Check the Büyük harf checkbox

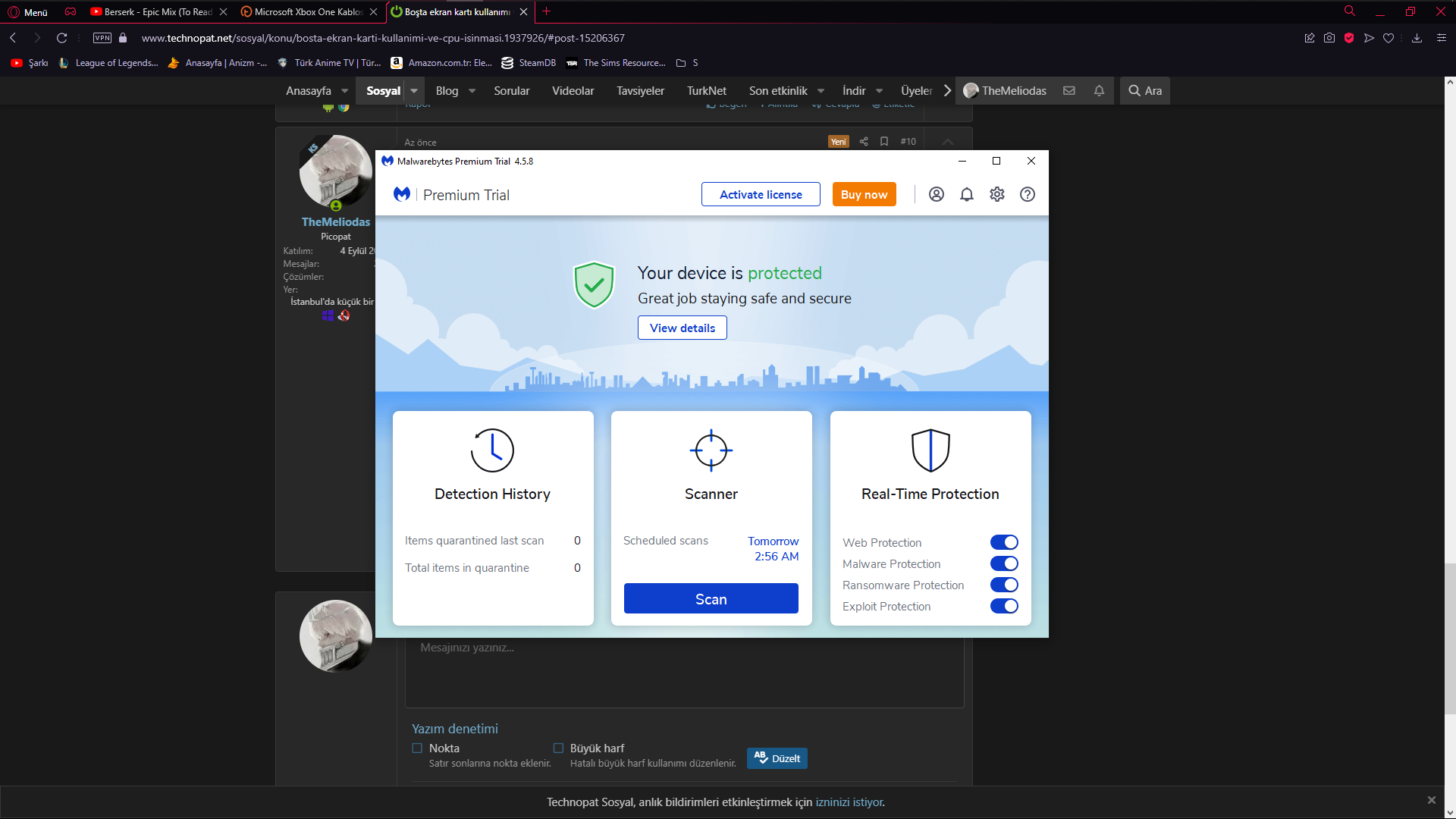tap(558, 748)
